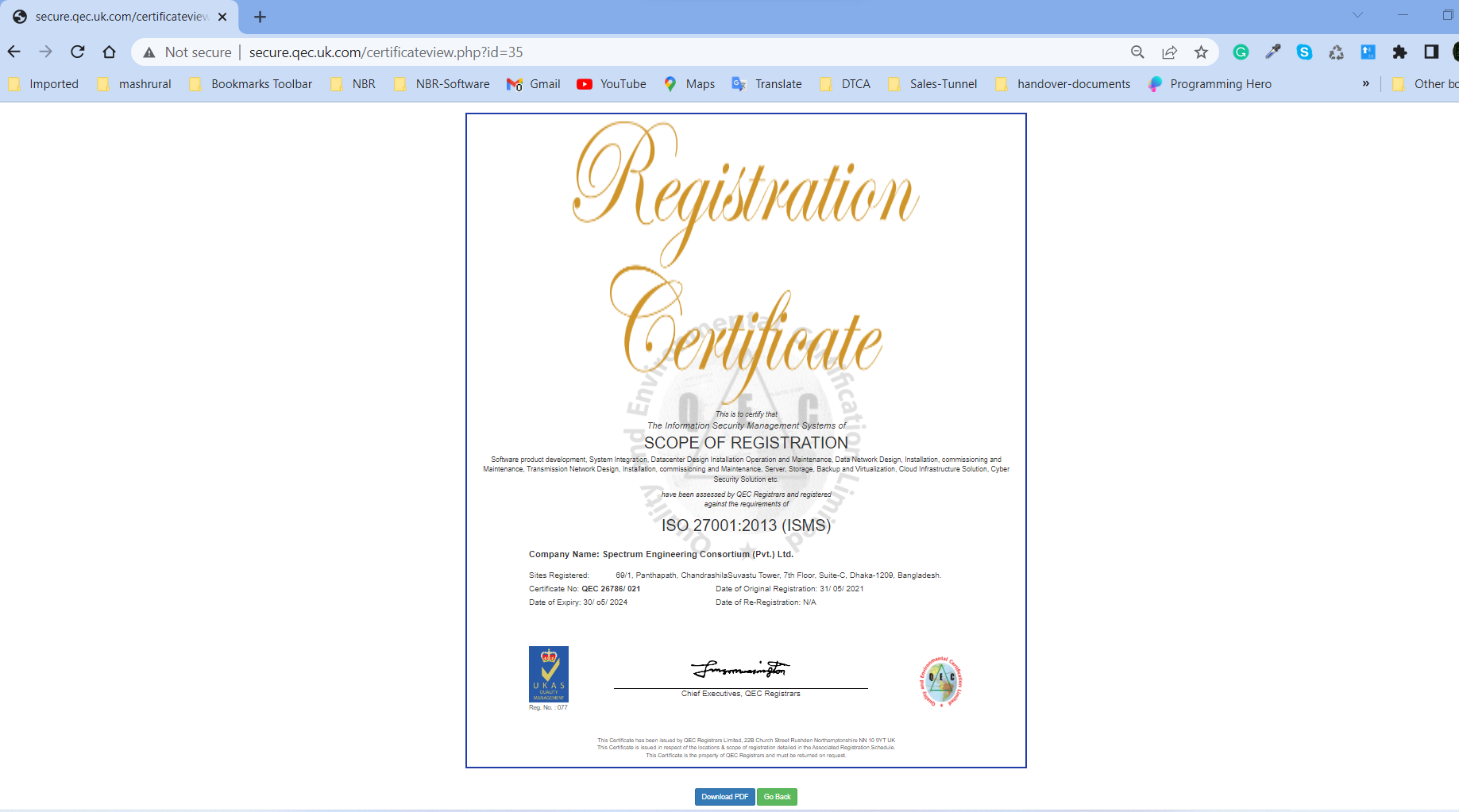1459x812 pixels.
Task: Open the Translate bookmark
Action: point(767,84)
